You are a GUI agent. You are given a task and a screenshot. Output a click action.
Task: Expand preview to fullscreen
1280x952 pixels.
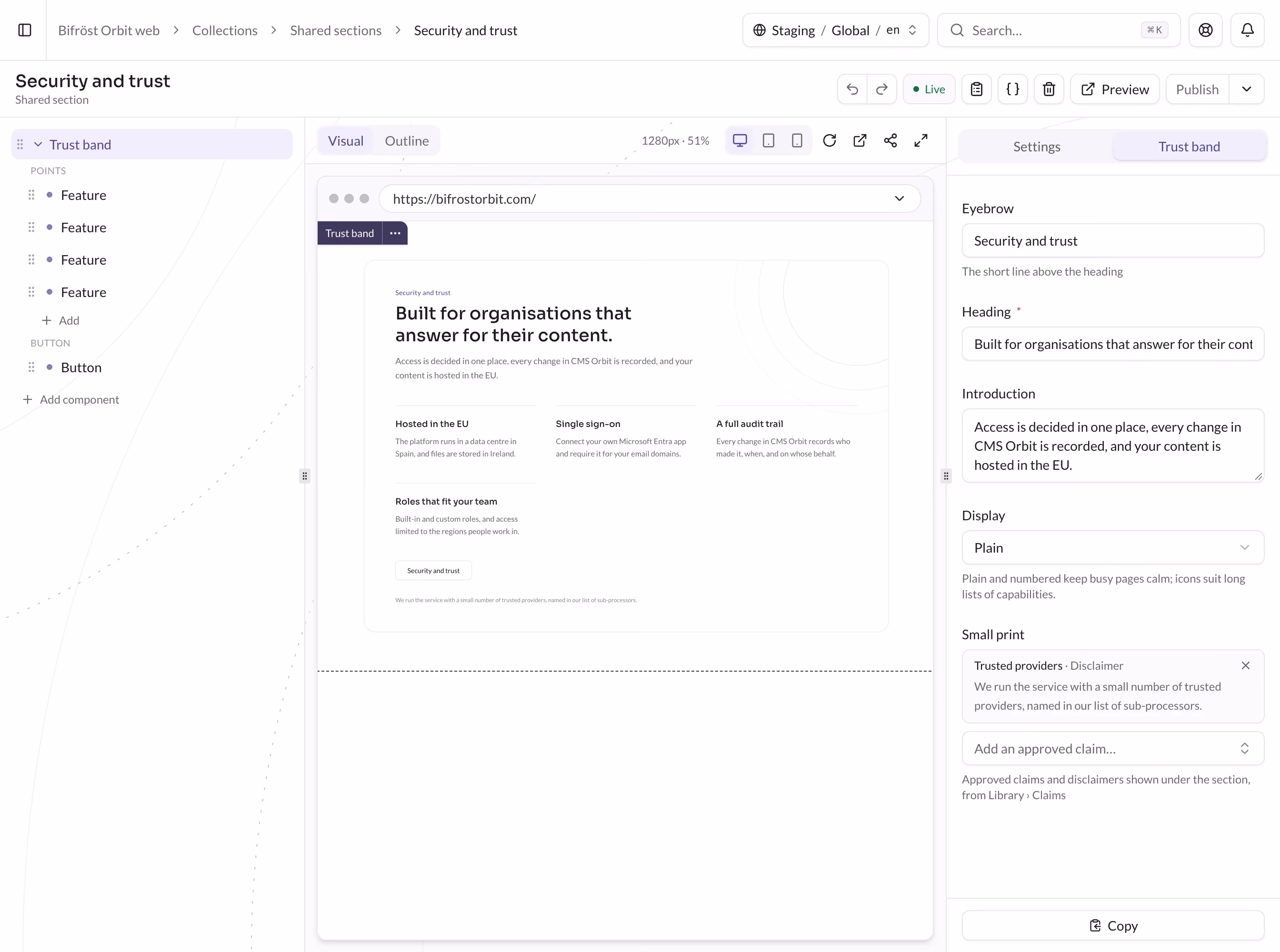(x=921, y=140)
